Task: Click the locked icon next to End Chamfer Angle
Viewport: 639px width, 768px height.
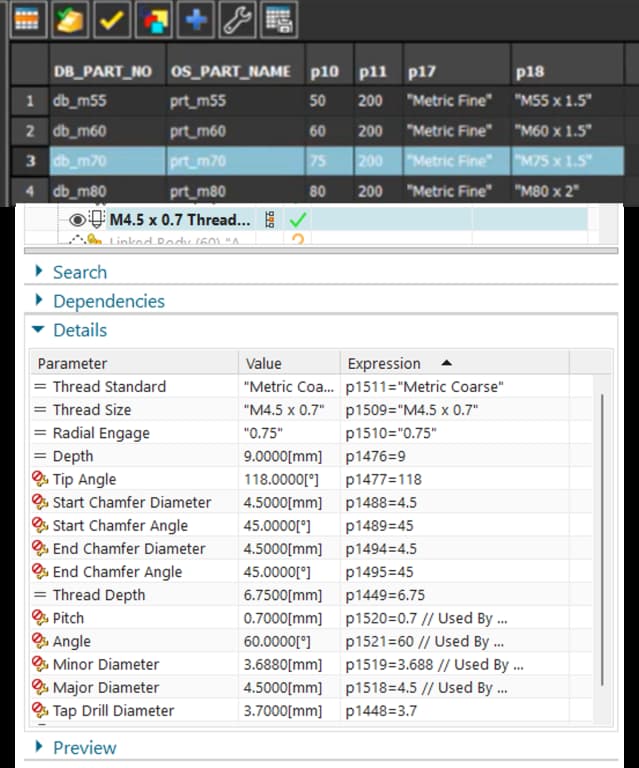Action: point(40,571)
